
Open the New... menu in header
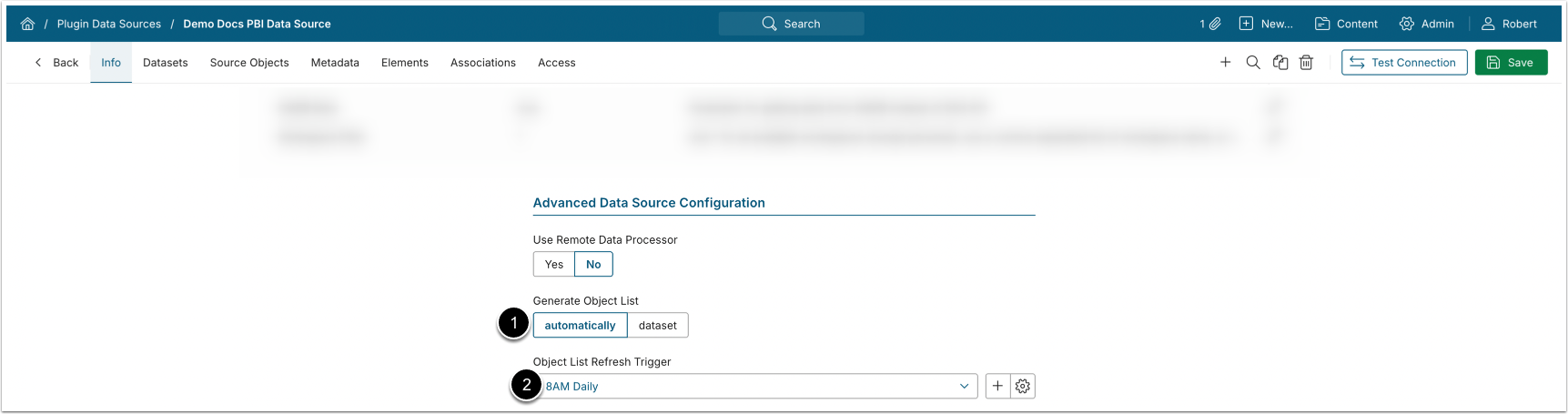pyautogui.click(x=1266, y=24)
